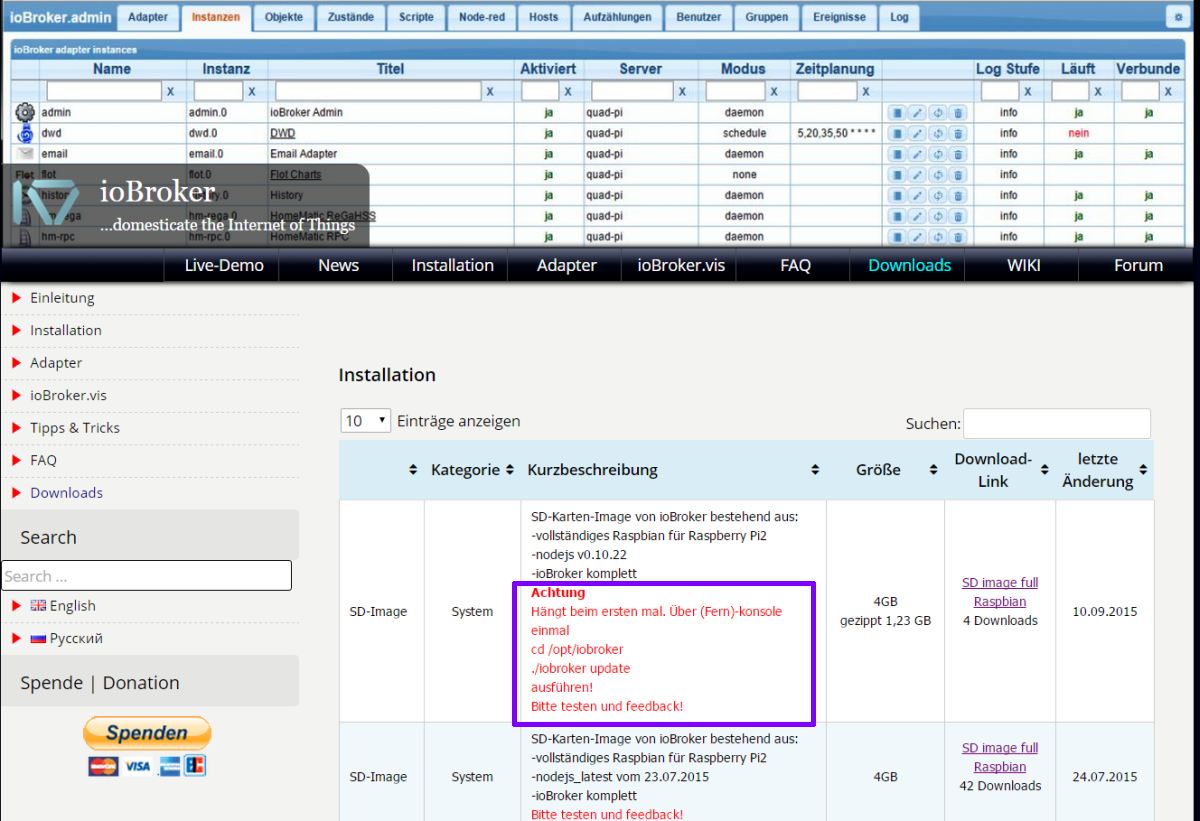
Task: Click the gear icon of the admin adapter row
Action: 25,113
